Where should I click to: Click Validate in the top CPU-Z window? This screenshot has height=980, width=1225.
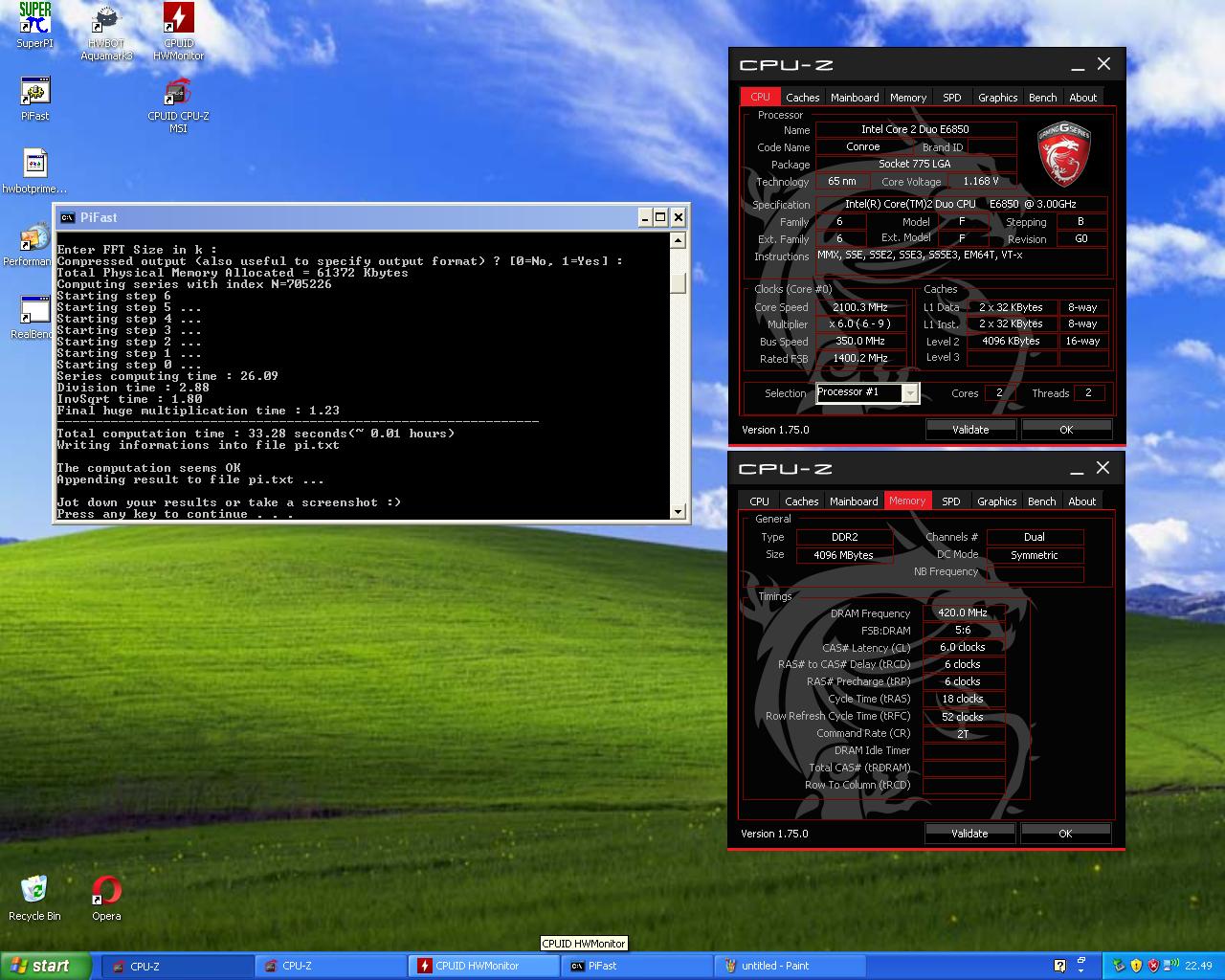[970, 430]
